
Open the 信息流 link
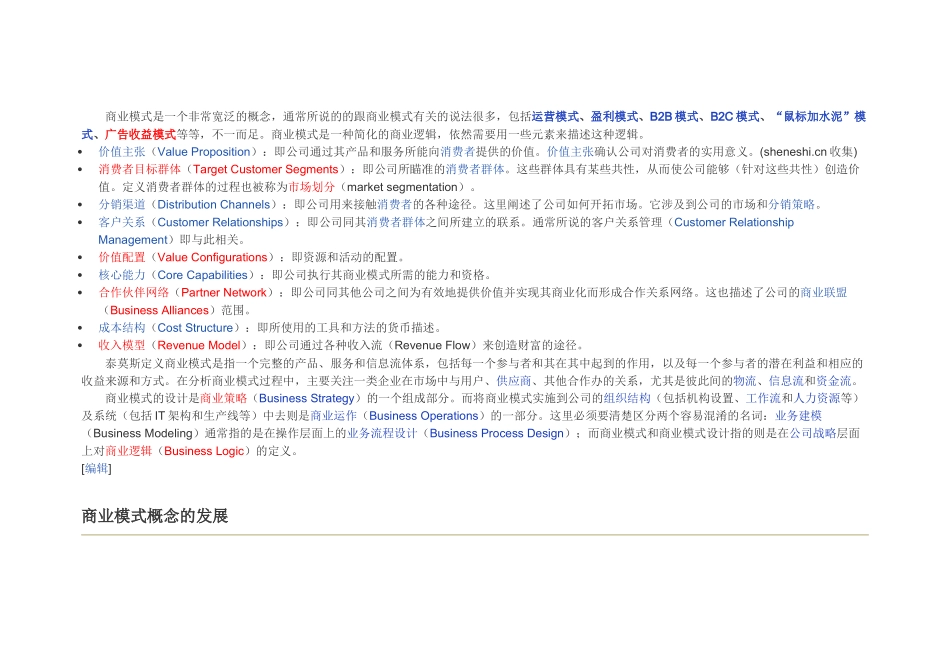pos(786,381)
